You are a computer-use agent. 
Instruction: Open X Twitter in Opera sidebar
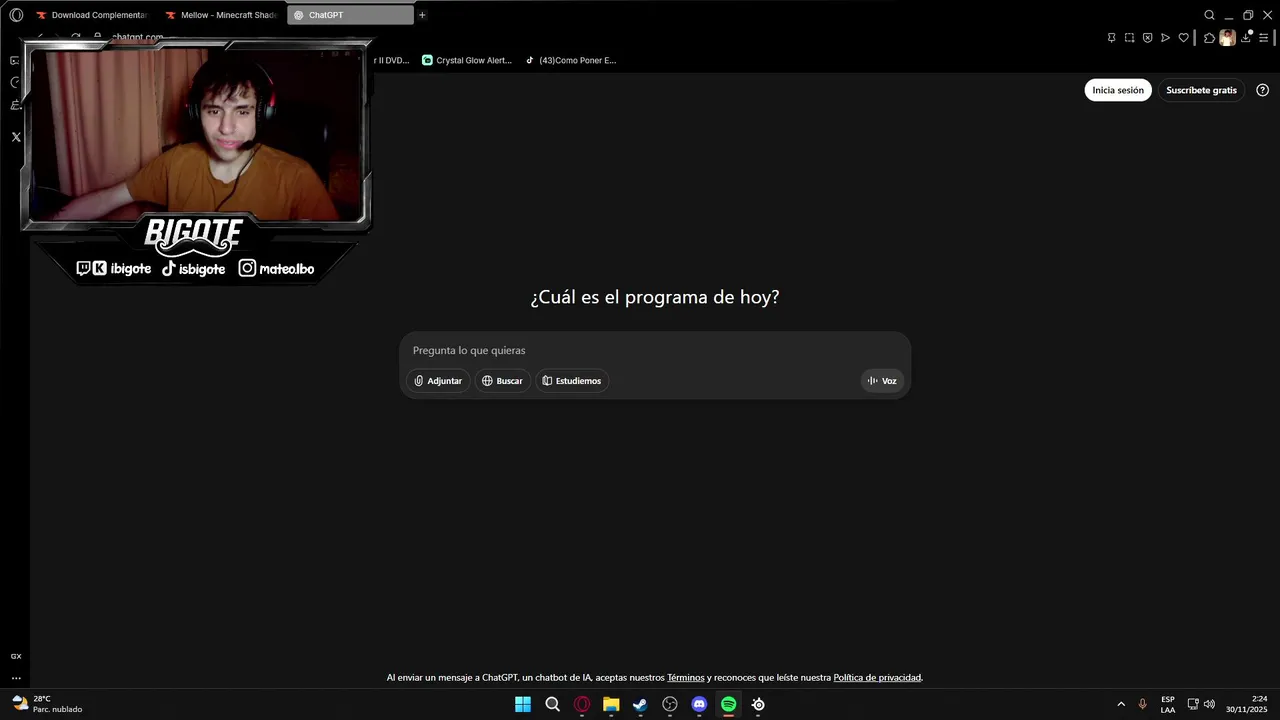tap(16, 137)
